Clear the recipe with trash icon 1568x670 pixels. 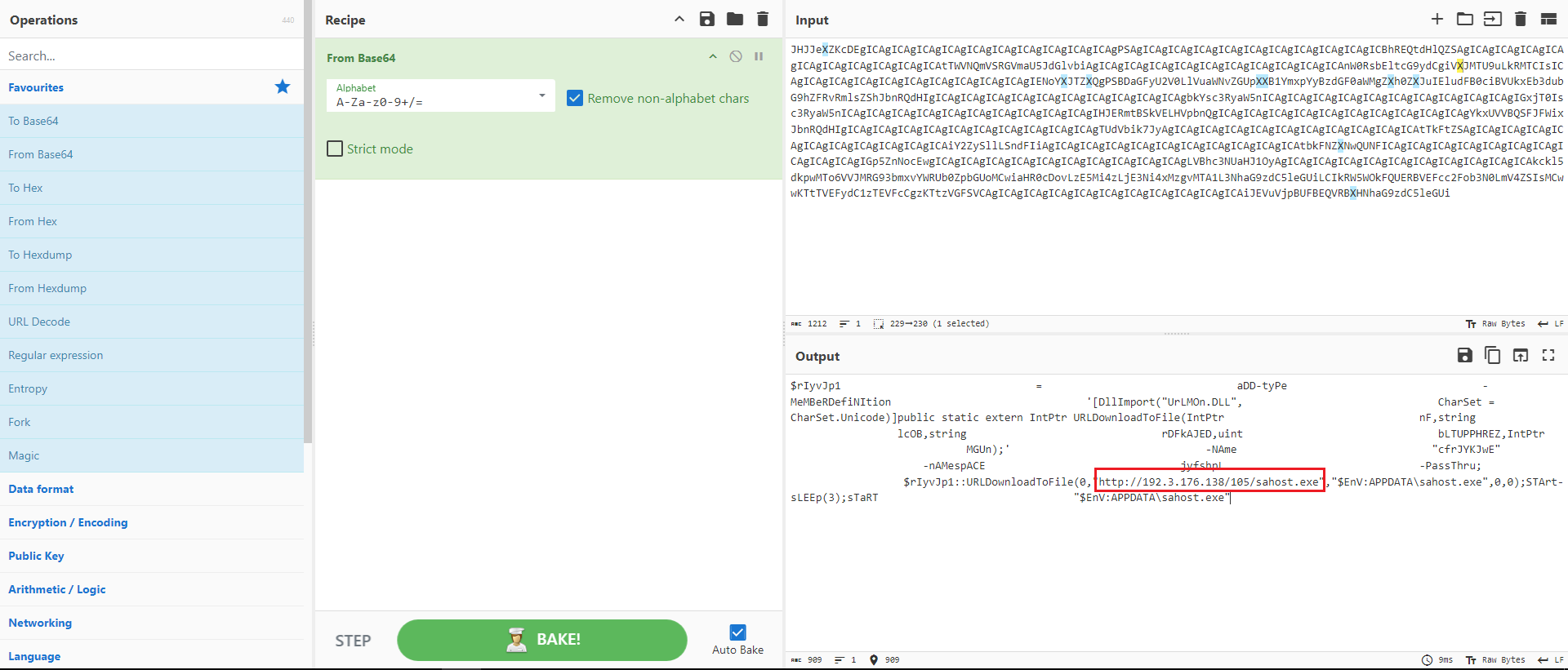tap(763, 19)
